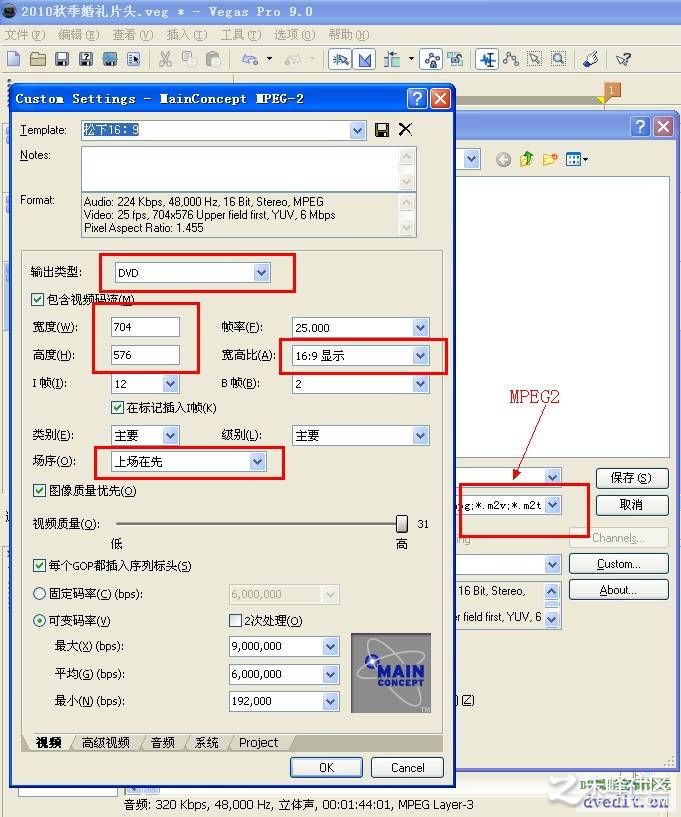Viewport: 681px width, 817px height.
Task: Open the 最大 bps 9,000,000 dropdown
Action: (330, 646)
